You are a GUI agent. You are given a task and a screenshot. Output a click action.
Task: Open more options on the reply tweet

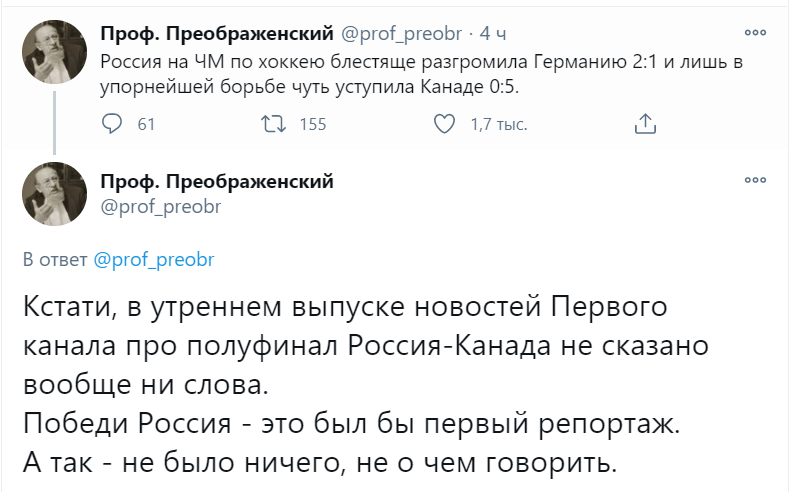[753, 181]
